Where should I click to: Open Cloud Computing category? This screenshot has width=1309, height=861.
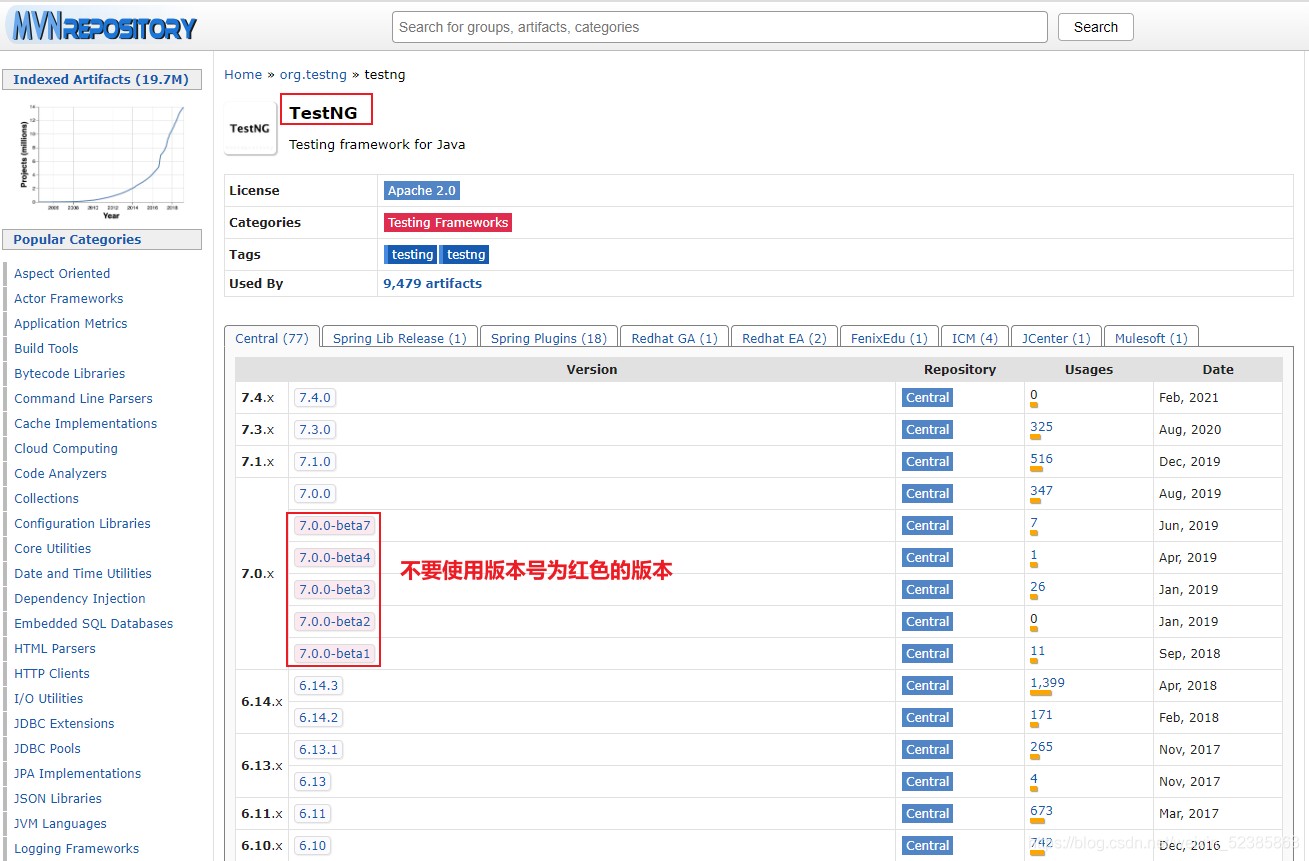pos(66,448)
